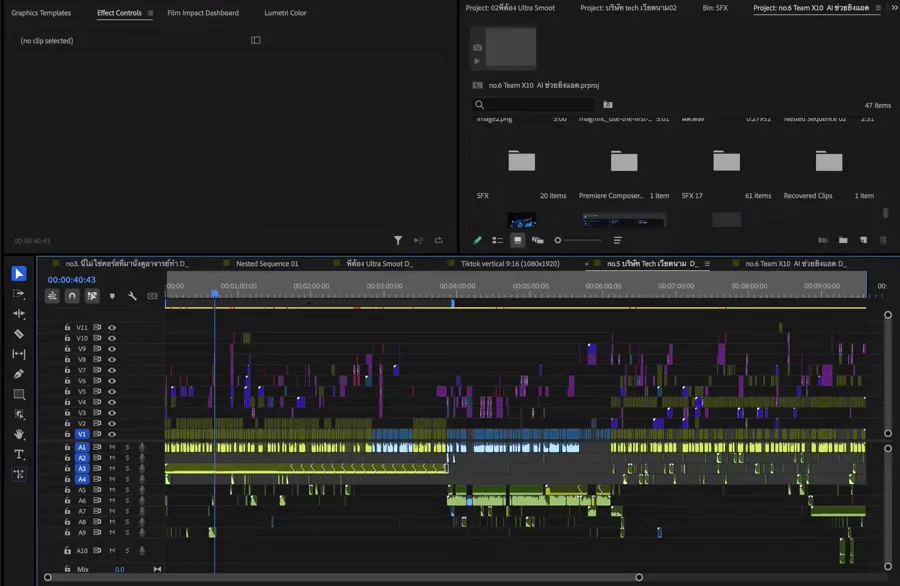The image size is (900, 586).
Task: Toggle insert sequences as nests button
Action: coord(52,296)
